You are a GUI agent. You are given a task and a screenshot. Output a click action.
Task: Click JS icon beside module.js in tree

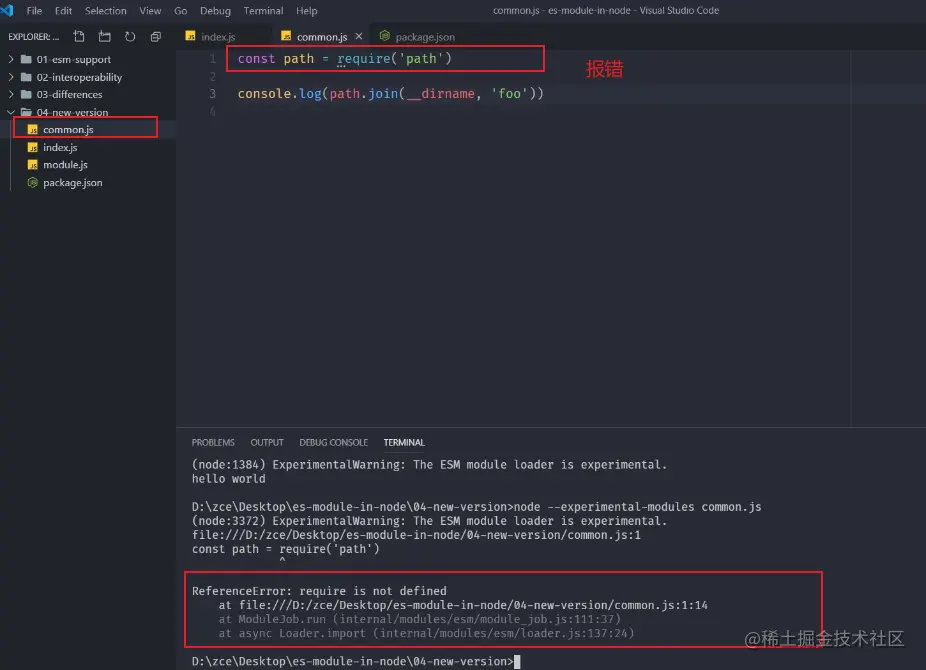33,165
